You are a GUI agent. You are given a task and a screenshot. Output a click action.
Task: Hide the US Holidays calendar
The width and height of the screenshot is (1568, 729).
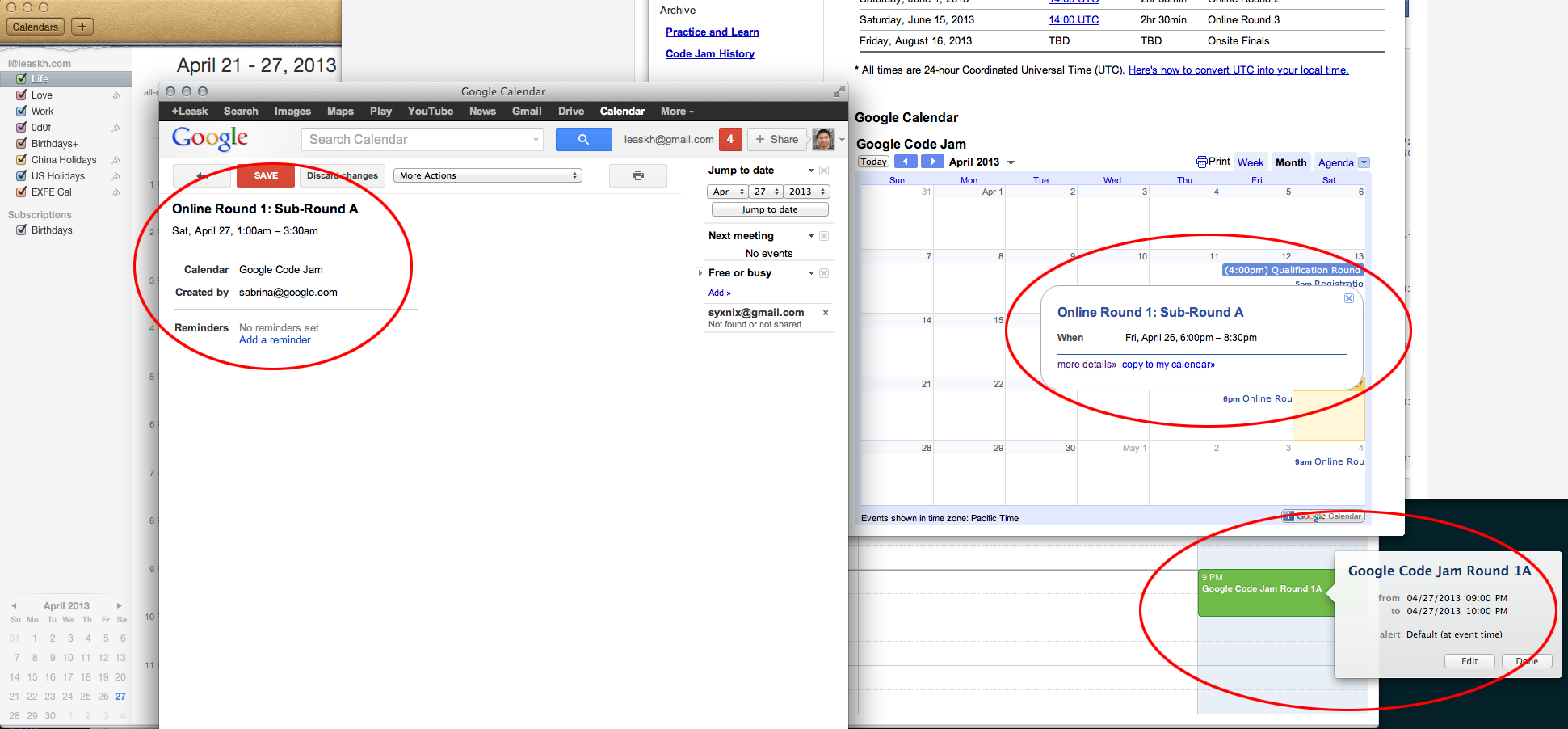point(22,176)
